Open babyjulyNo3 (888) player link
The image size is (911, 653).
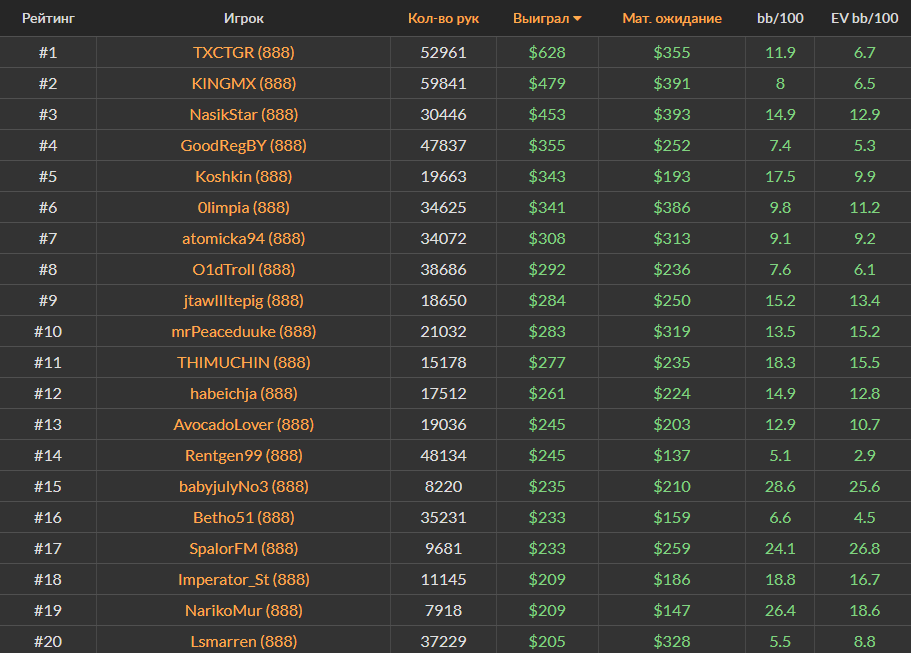[243, 486]
